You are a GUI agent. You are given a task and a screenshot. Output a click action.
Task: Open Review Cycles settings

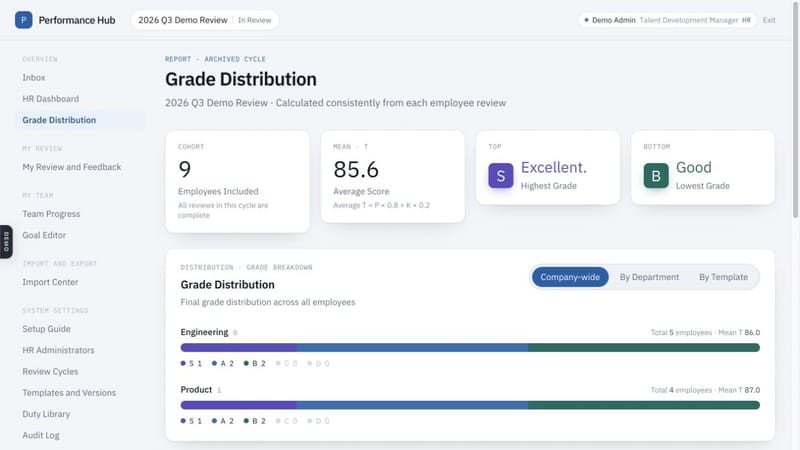[50, 371]
